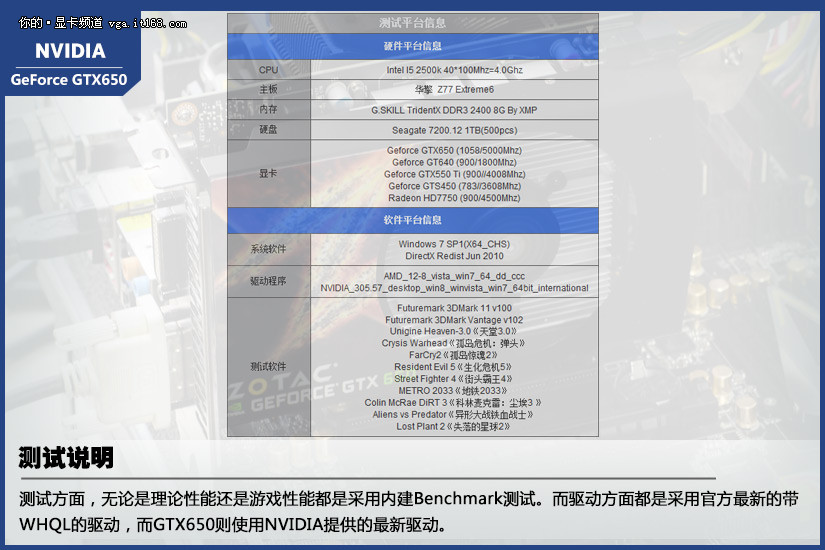Click 'Crysis Warhead《孤岛危机:弹头》' line
This screenshot has height=550, width=825.
point(454,343)
